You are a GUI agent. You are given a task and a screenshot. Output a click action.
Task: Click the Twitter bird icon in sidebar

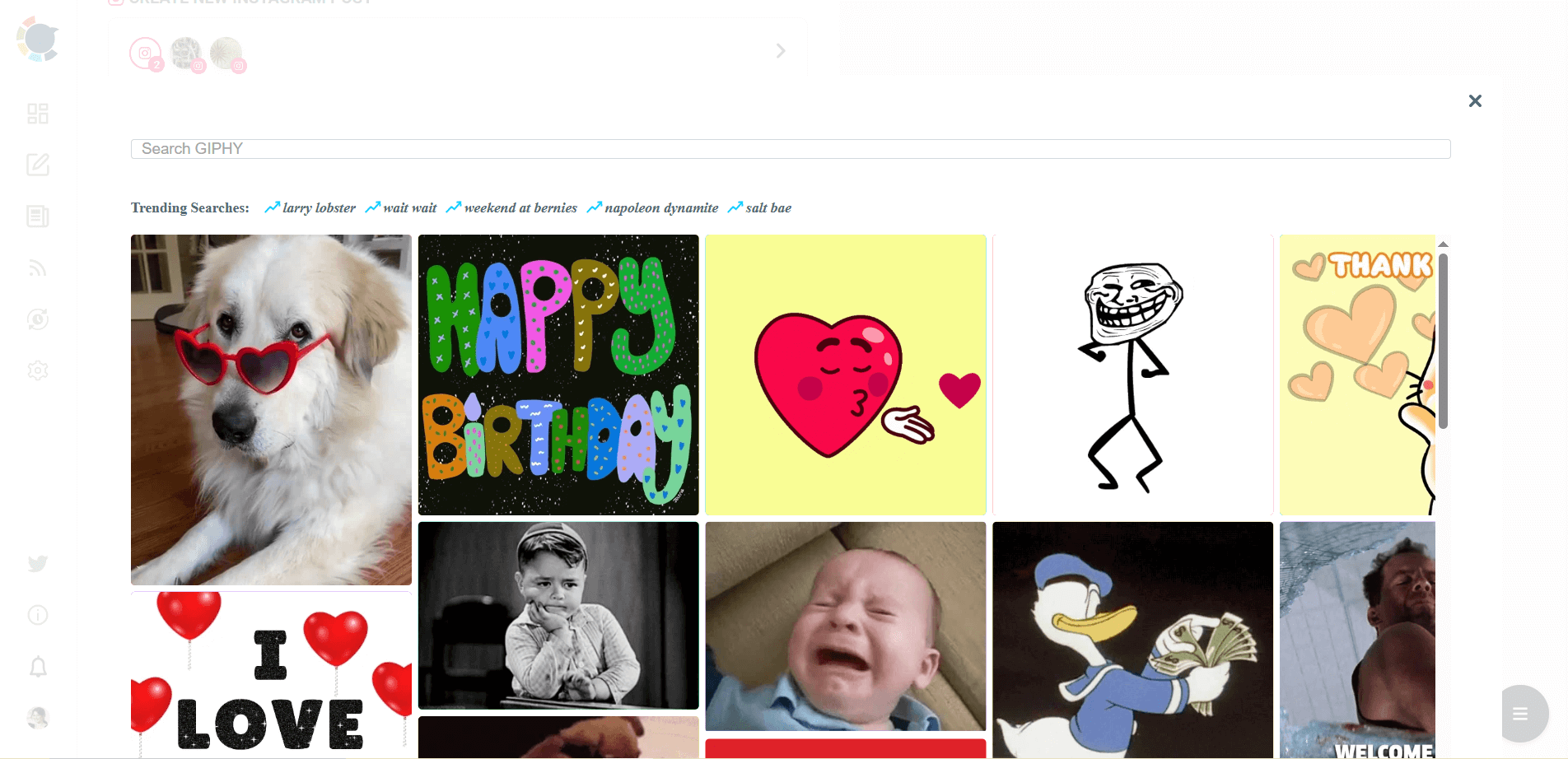38,564
